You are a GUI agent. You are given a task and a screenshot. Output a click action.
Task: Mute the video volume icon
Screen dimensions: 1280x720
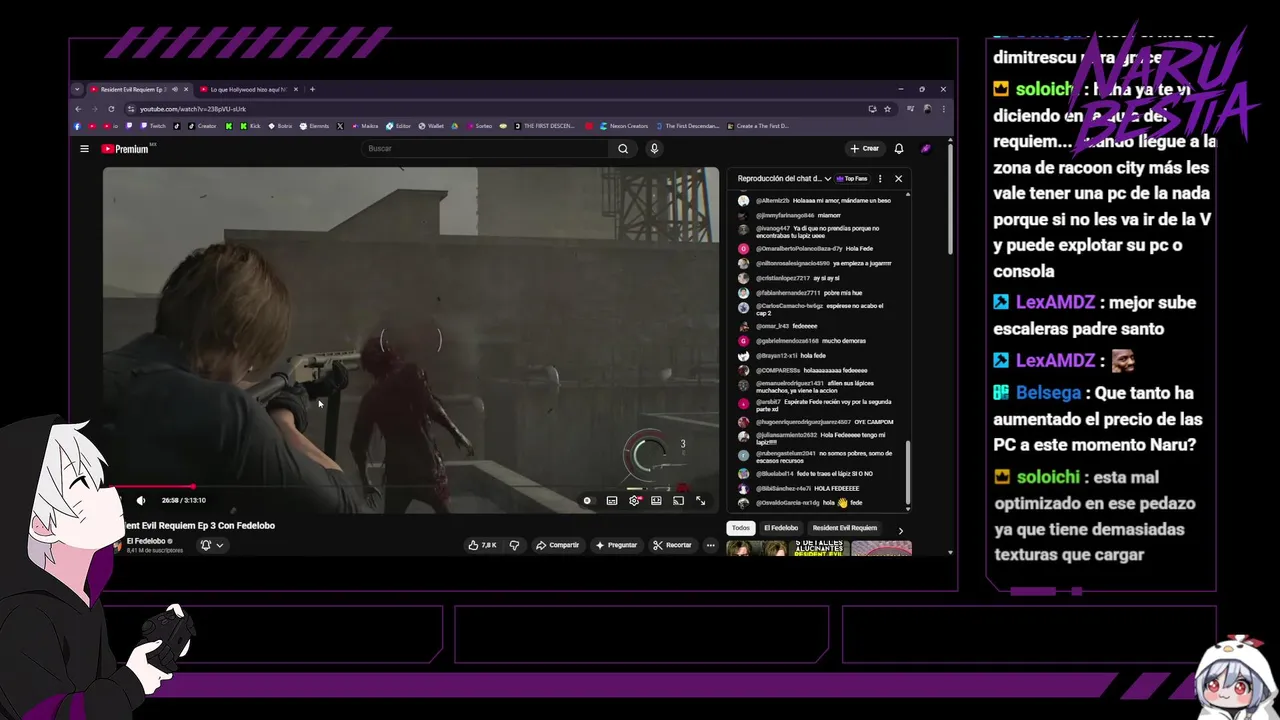tap(141, 500)
